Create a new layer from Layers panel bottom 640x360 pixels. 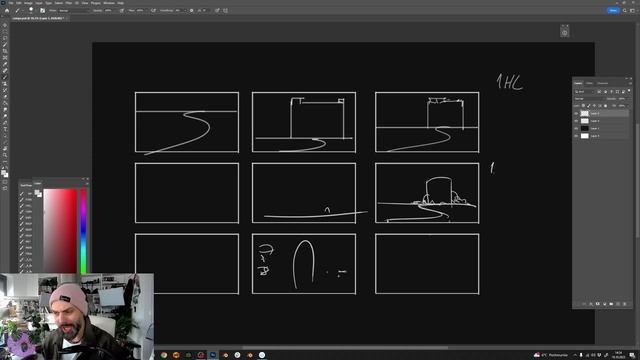(x=618, y=304)
